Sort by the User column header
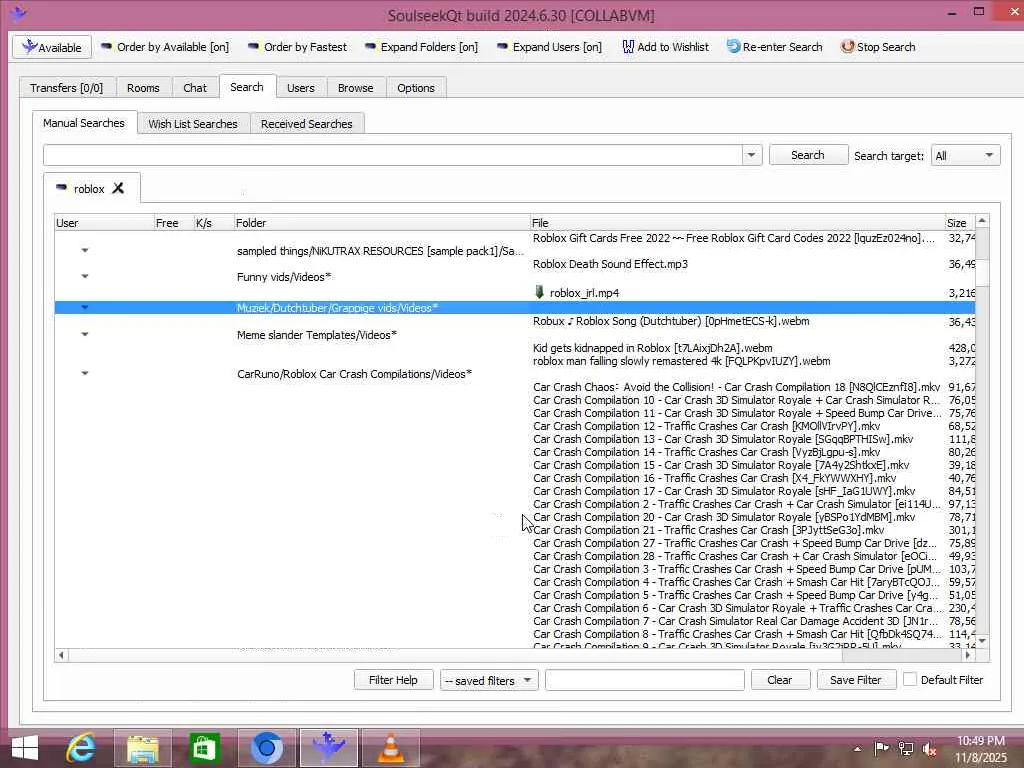Screen dimensions: 1024x768 (104, 223)
